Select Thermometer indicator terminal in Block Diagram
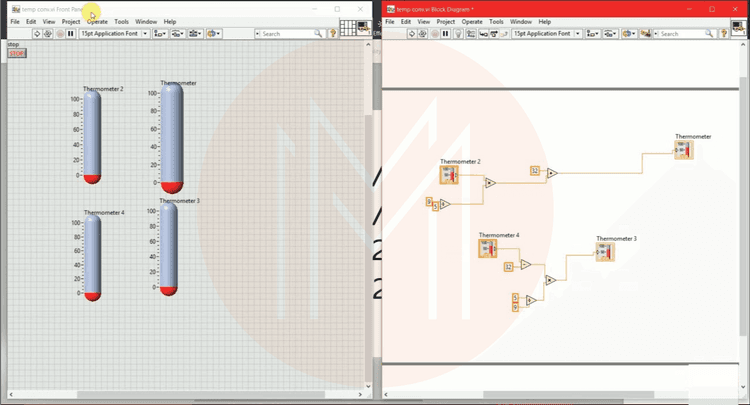Image resolution: width=750 pixels, height=405 pixels. click(x=684, y=150)
